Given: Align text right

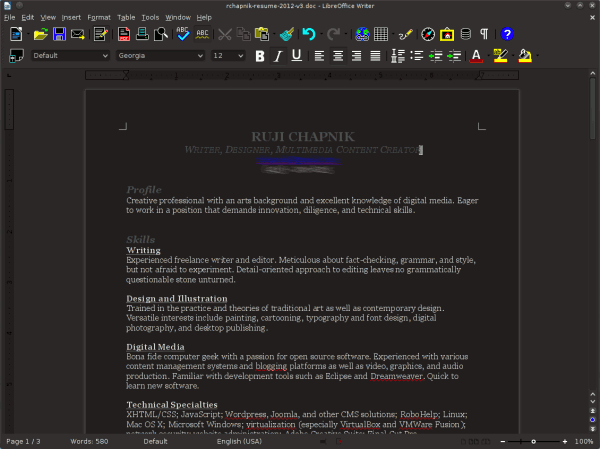Looking at the screenshot, I should (x=357, y=56).
